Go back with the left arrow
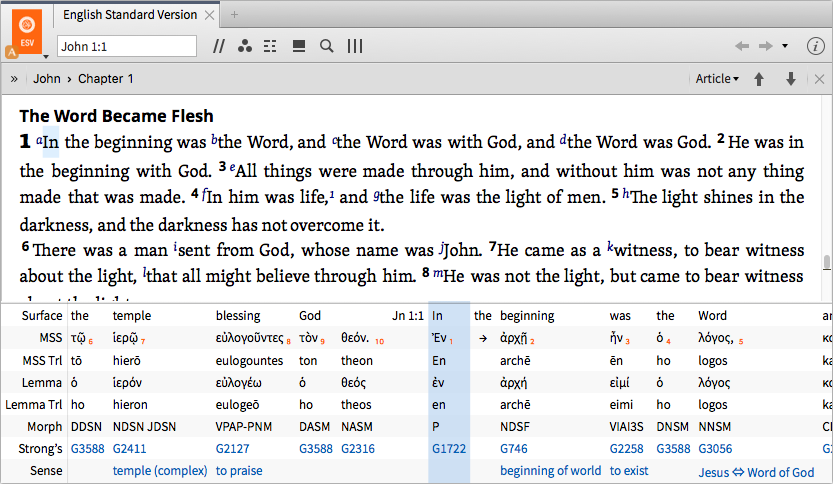833x484 pixels. pyautogui.click(x=742, y=46)
